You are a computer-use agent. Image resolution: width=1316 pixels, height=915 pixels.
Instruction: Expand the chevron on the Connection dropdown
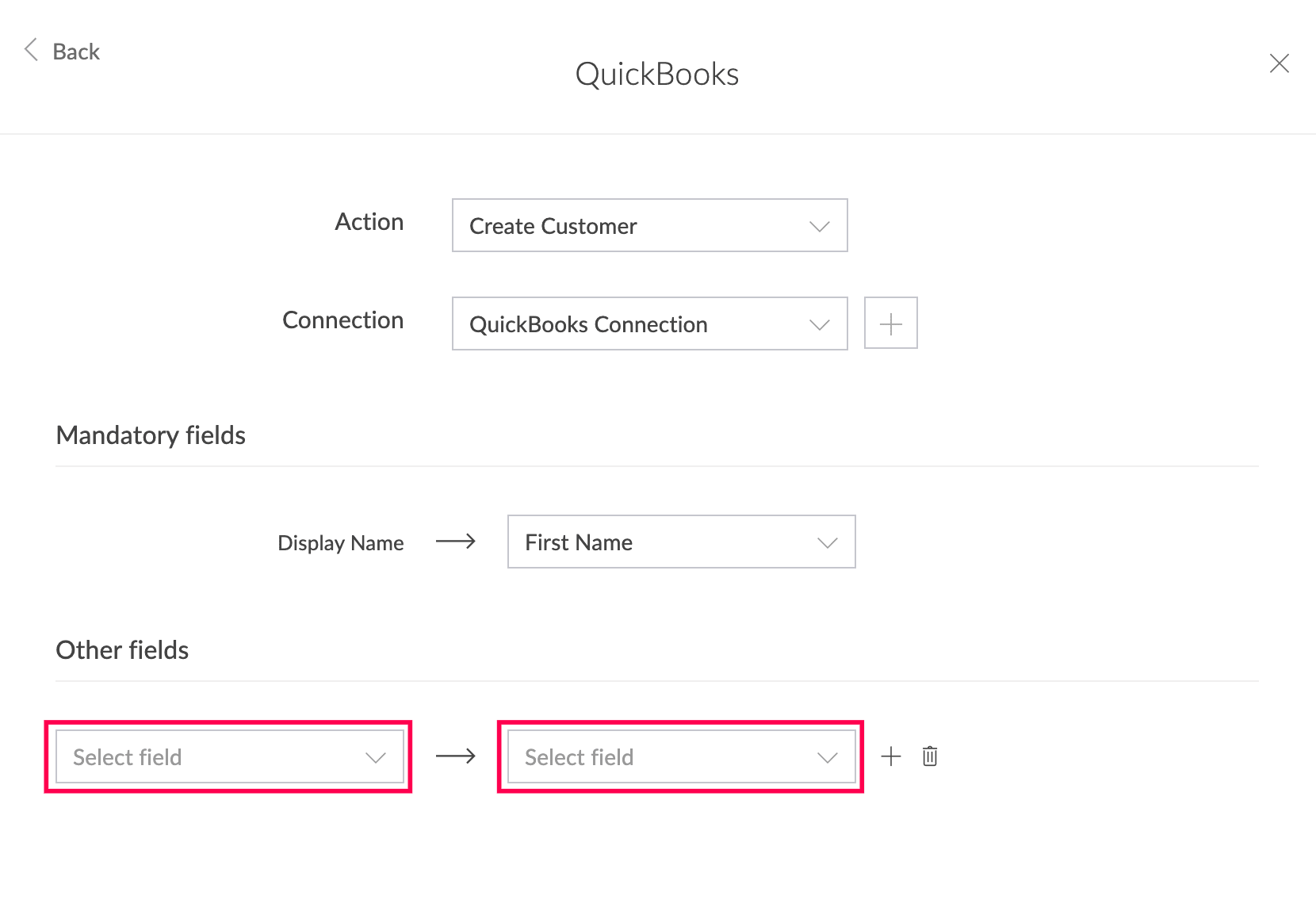pyautogui.click(x=820, y=325)
